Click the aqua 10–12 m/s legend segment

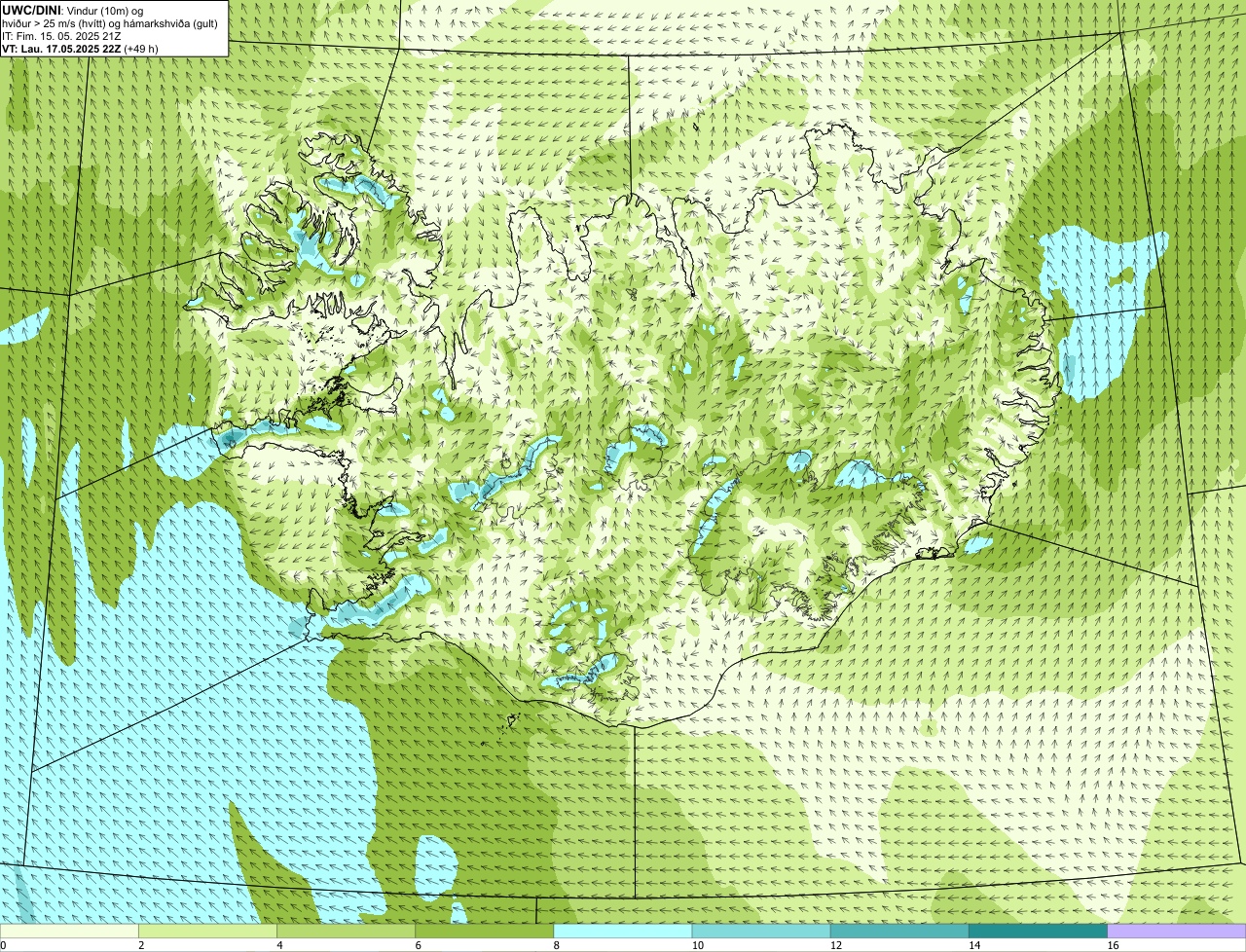coord(761,931)
